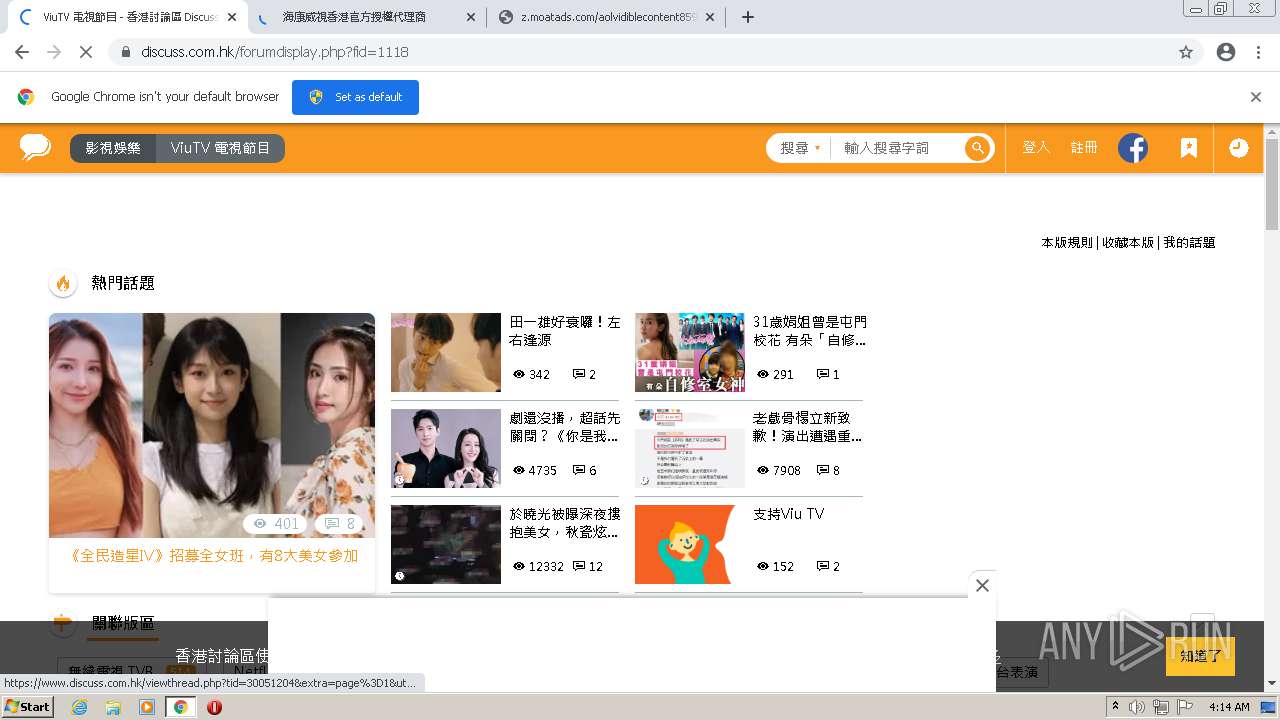Viewport: 1280px width, 720px height.
Task: Click the bookmark icon in orange header
Action: point(1188,148)
